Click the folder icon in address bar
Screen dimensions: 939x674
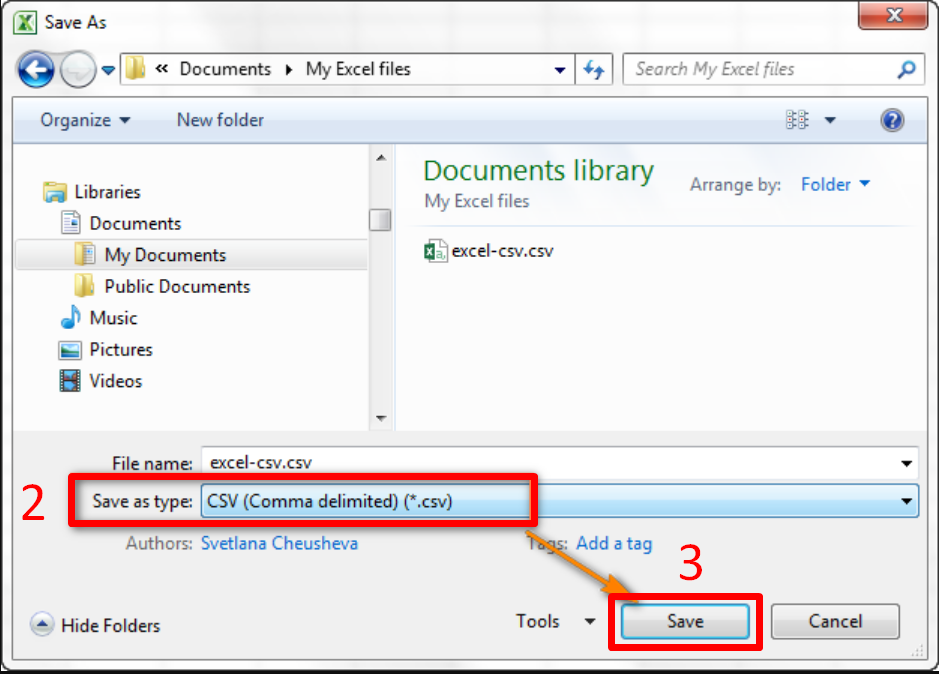135,68
